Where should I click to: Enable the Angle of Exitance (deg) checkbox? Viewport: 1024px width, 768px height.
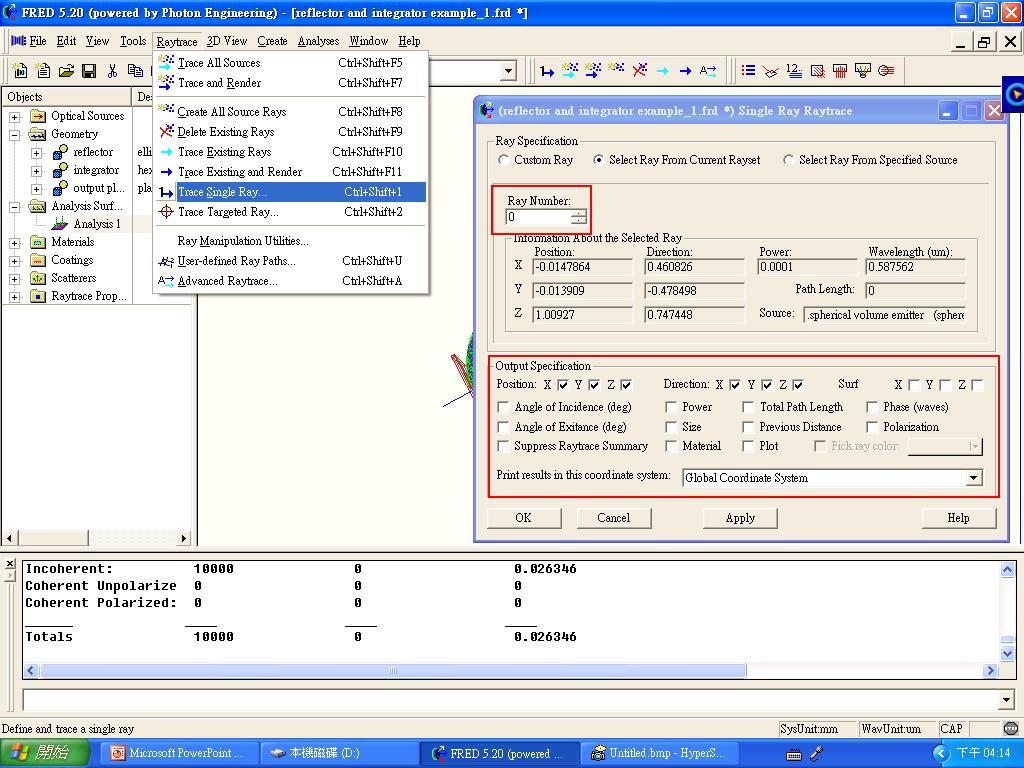(x=503, y=427)
